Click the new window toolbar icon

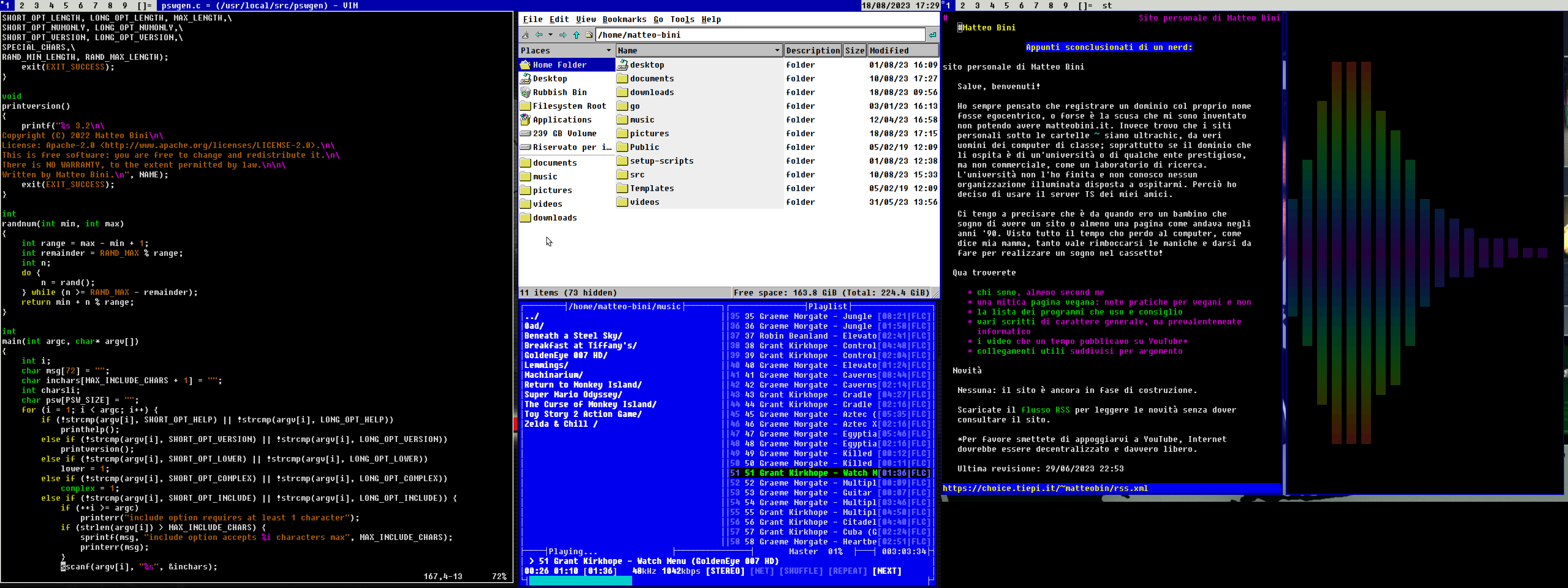525,35
